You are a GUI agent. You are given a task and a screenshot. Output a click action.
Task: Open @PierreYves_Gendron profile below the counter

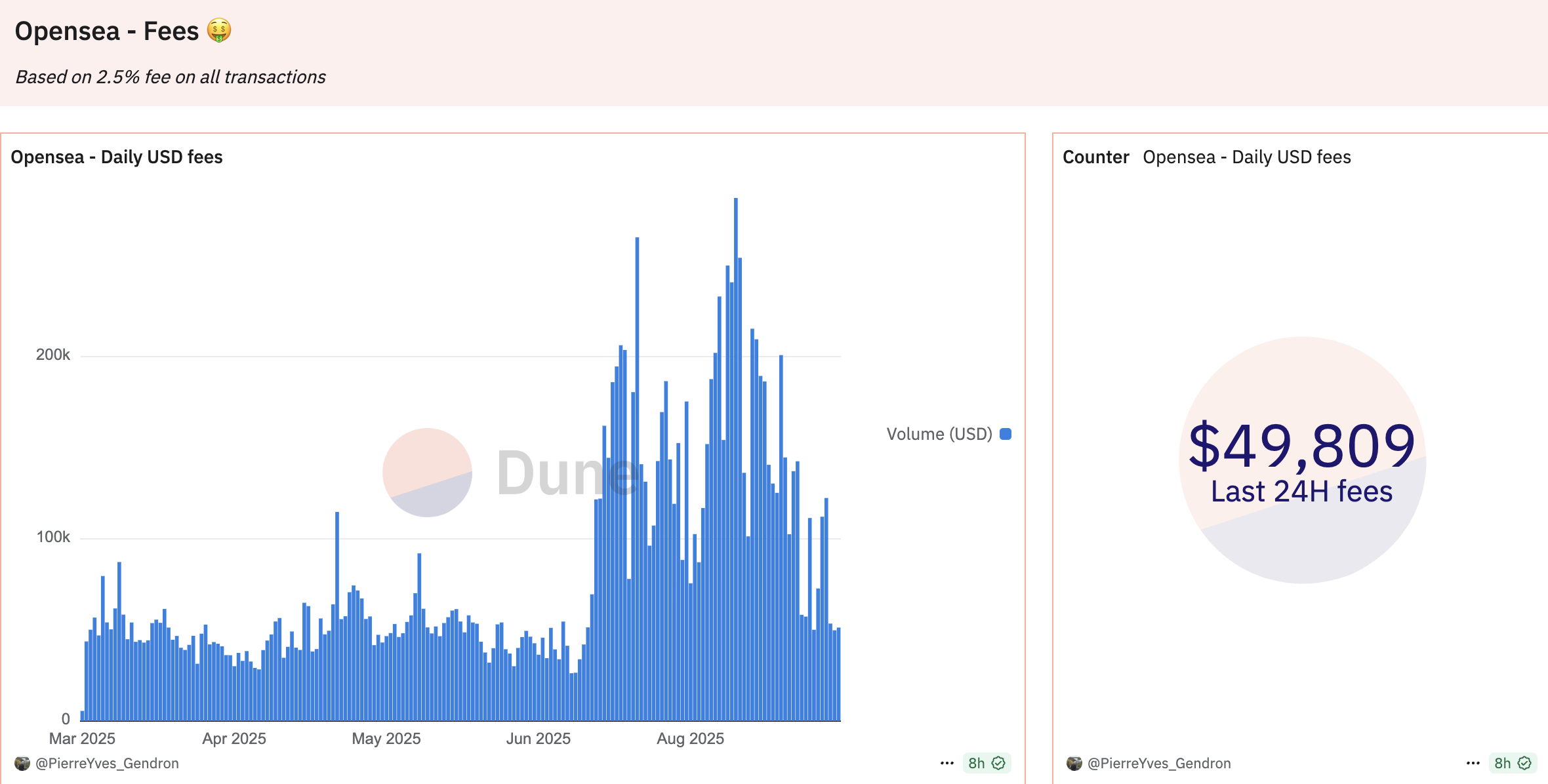click(1159, 763)
